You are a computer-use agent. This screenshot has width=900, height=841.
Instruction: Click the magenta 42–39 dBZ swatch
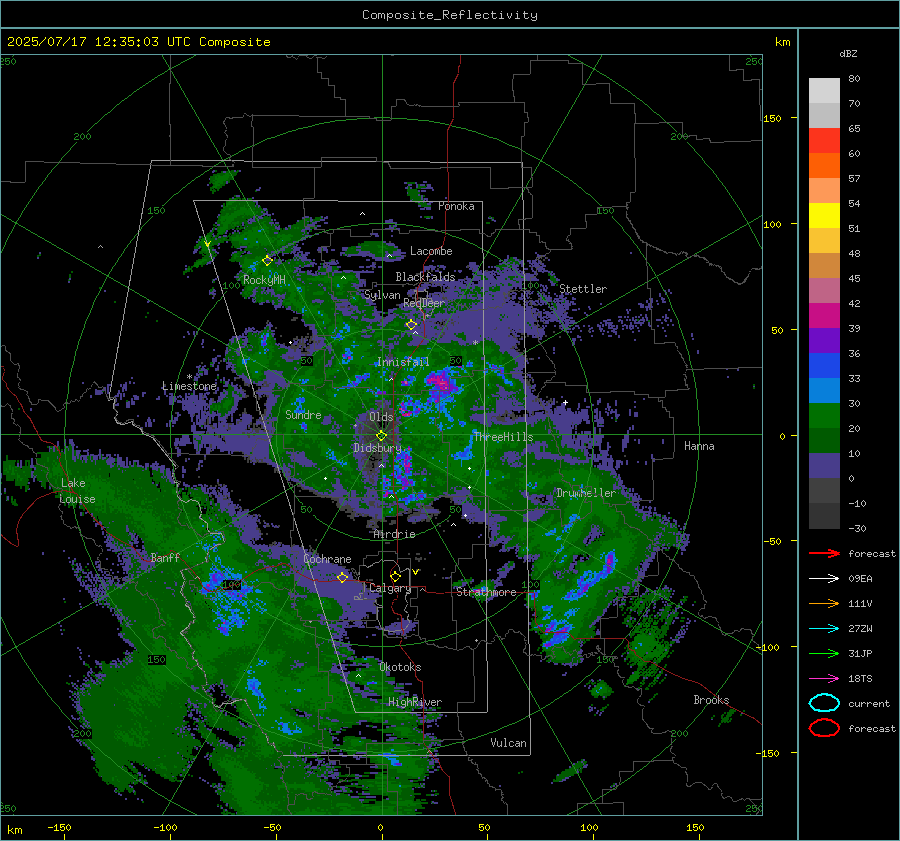824,316
